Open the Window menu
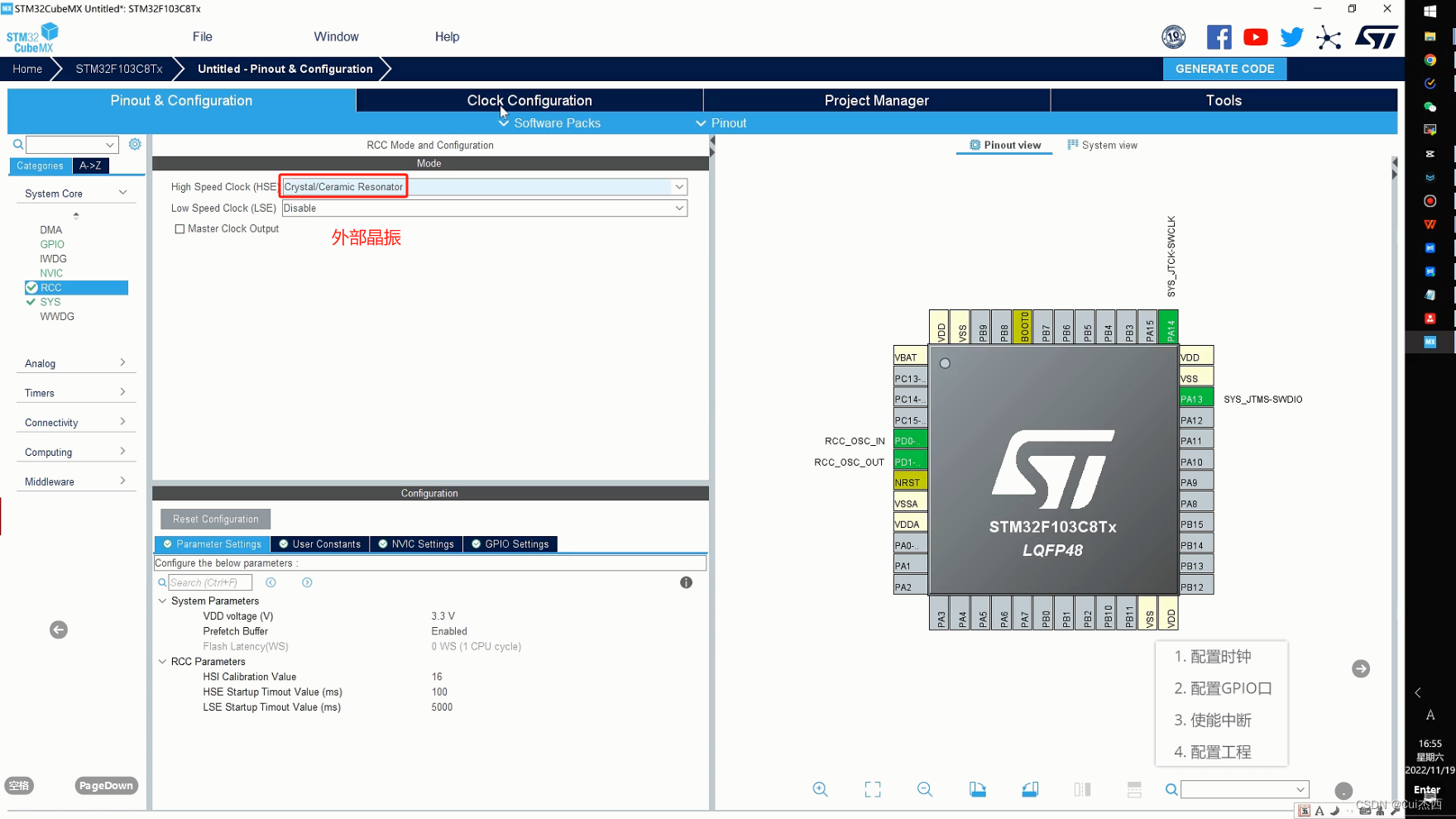Image resolution: width=1456 pixels, height=819 pixels. click(x=336, y=36)
